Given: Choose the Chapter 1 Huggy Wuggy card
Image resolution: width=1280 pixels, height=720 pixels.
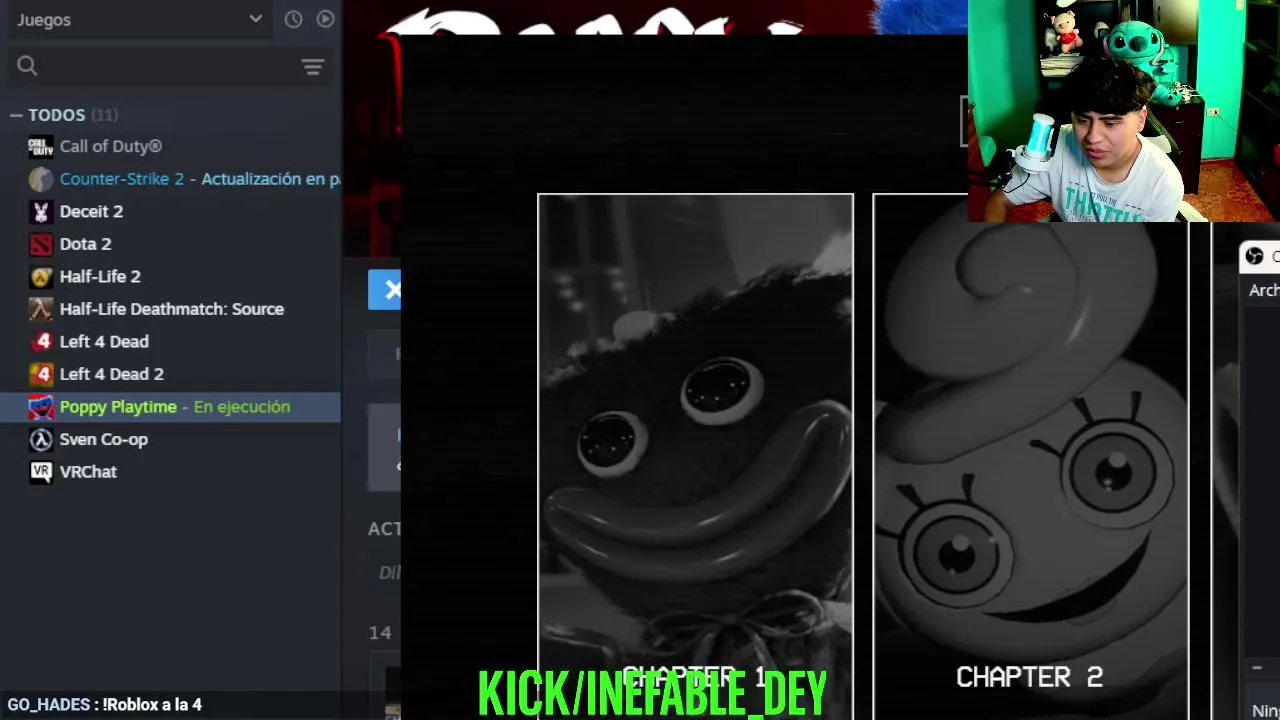Looking at the screenshot, I should coord(695,456).
